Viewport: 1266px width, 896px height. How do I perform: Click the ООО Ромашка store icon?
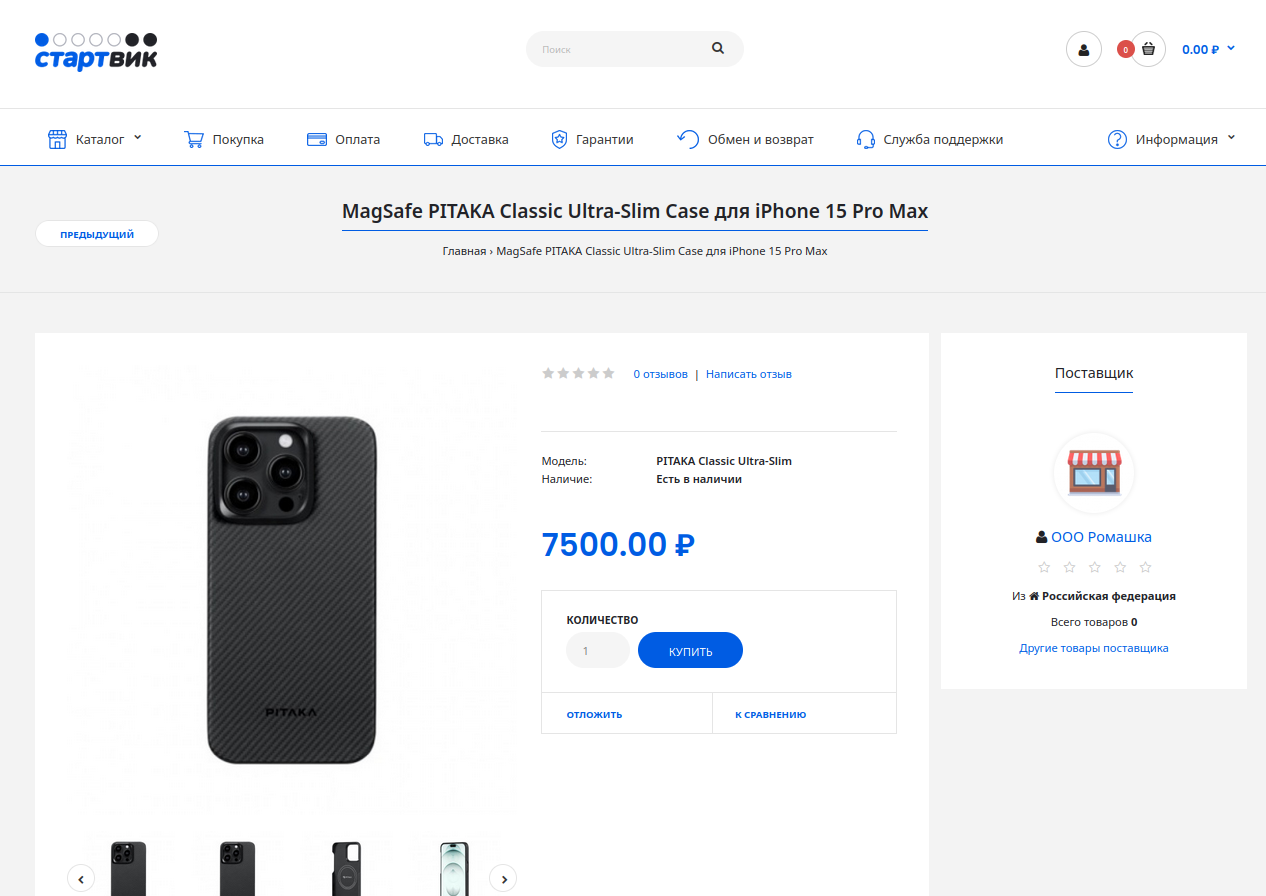(x=1094, y=473)
